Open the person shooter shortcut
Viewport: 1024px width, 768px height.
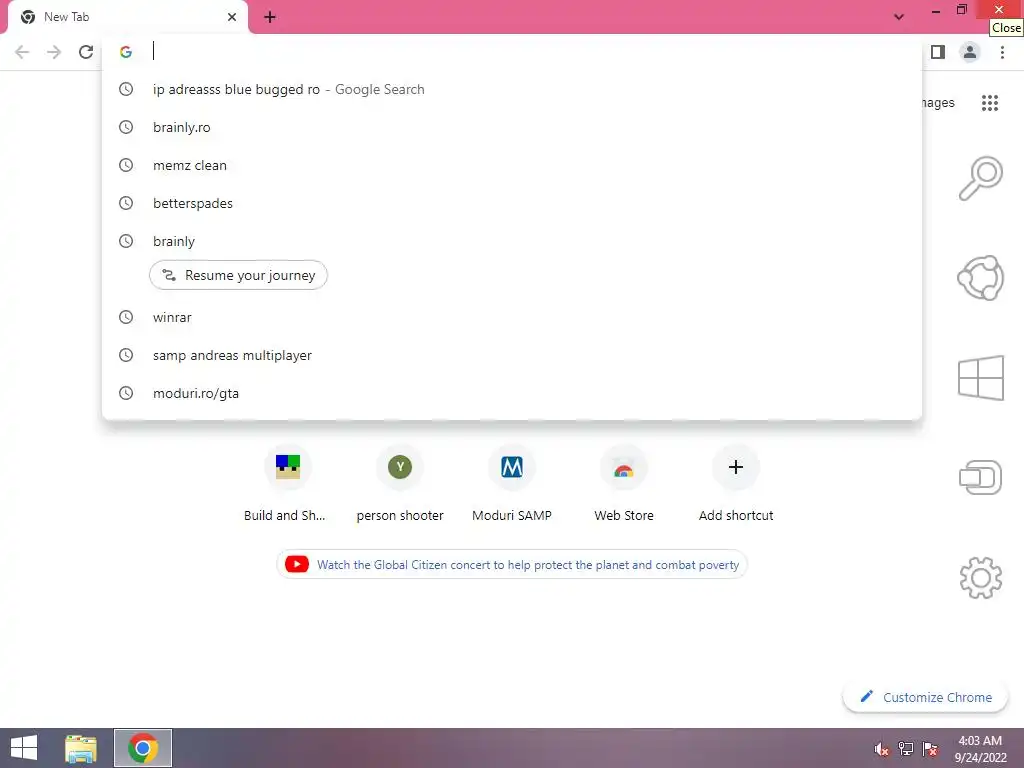click(x=400, y=483)
